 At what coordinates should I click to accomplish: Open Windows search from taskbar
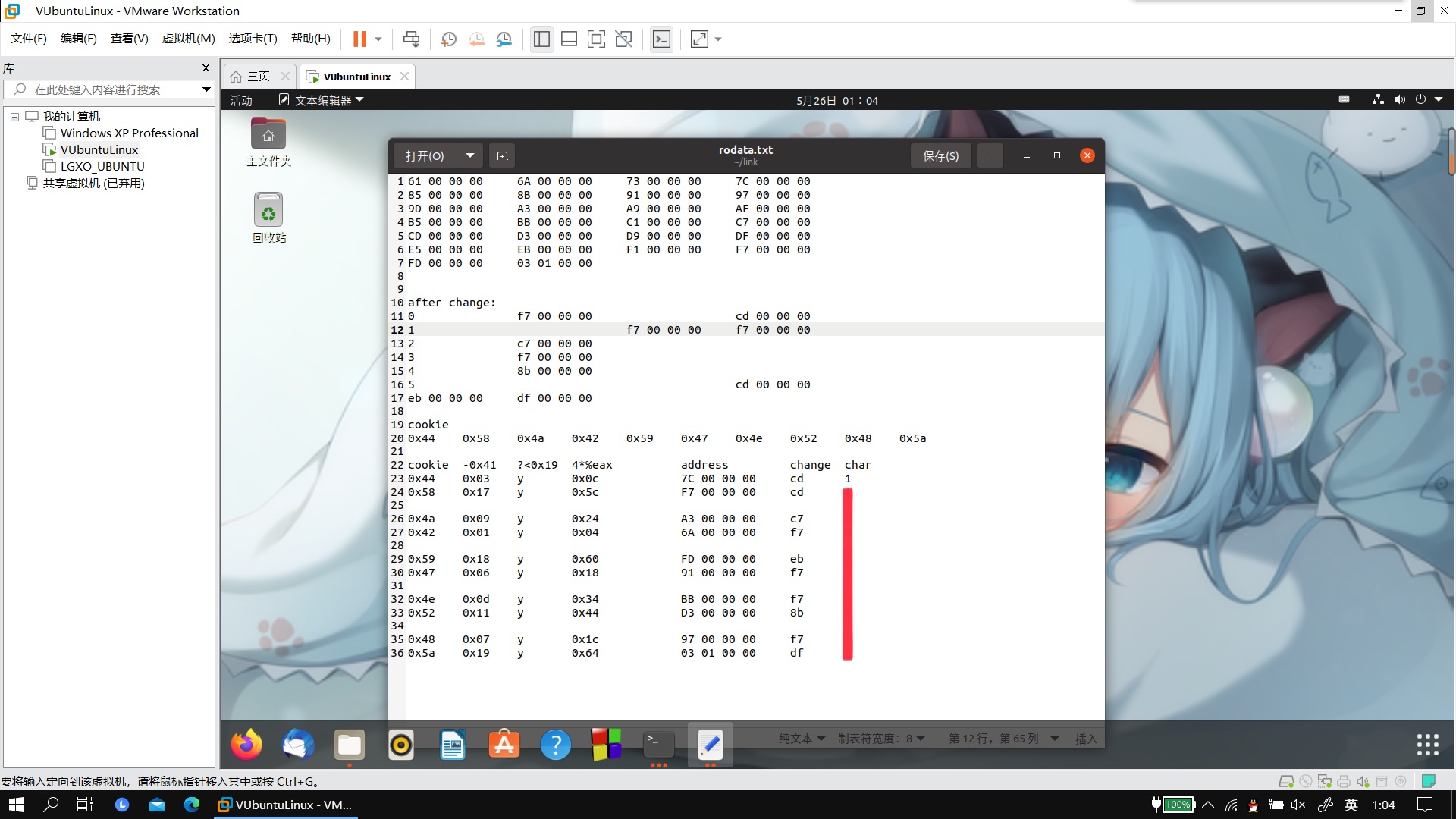(51, 805)
